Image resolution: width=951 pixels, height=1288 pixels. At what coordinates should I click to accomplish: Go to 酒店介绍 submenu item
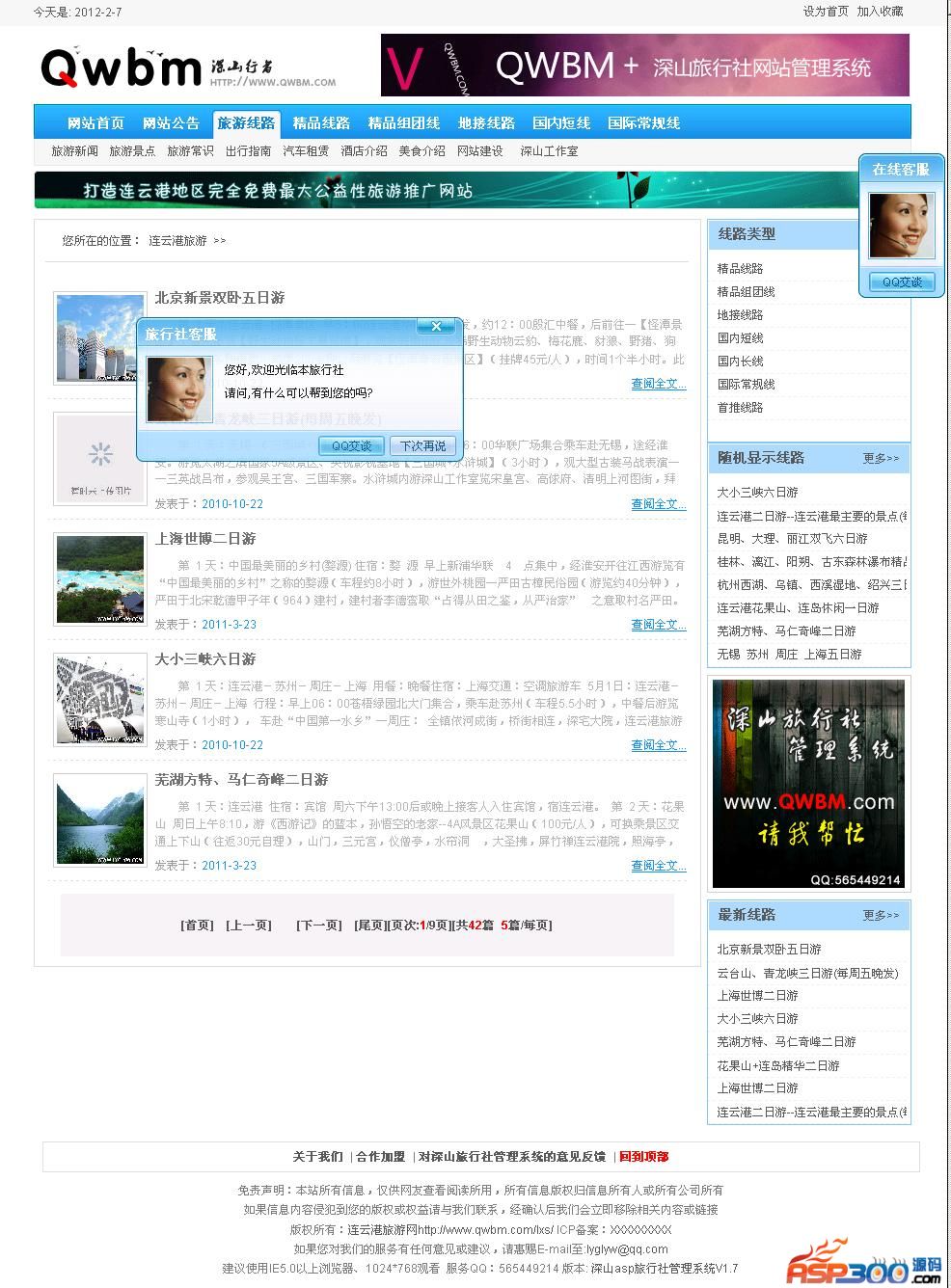coord(364,151)
